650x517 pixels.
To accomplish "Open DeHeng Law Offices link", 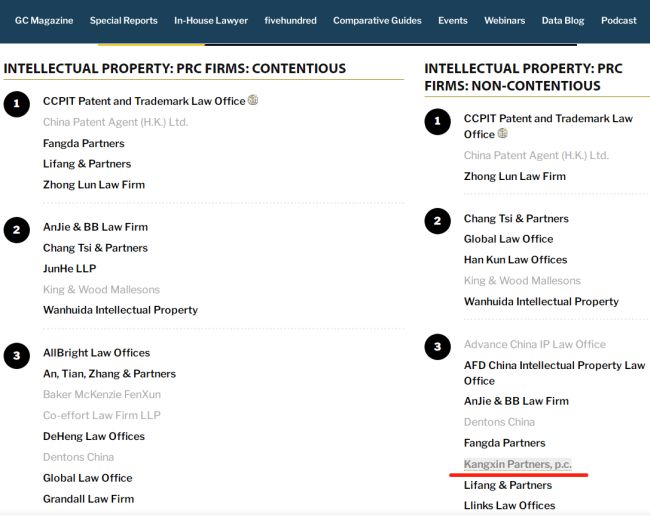I will tap(94, 436).
